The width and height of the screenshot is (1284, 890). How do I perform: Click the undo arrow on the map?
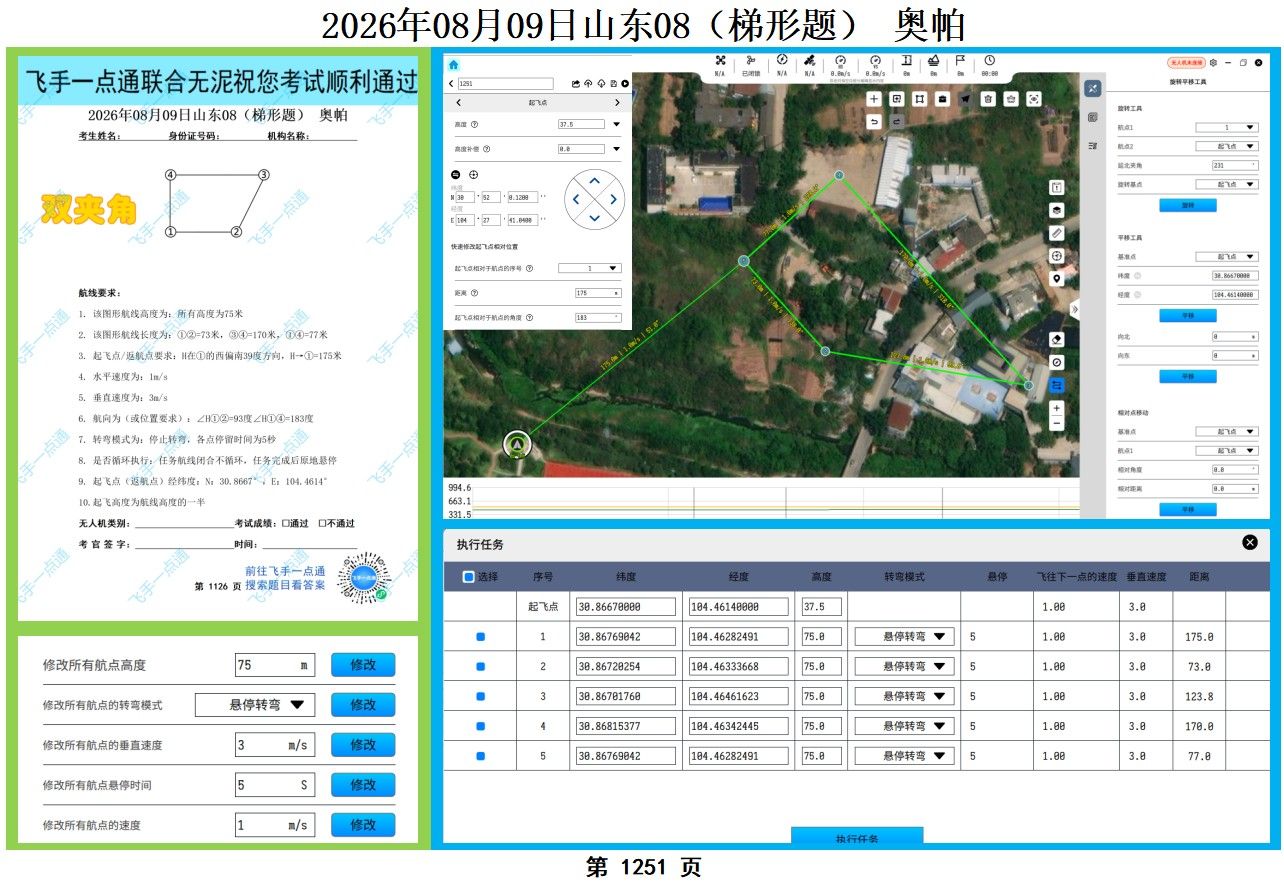[874, 121]
